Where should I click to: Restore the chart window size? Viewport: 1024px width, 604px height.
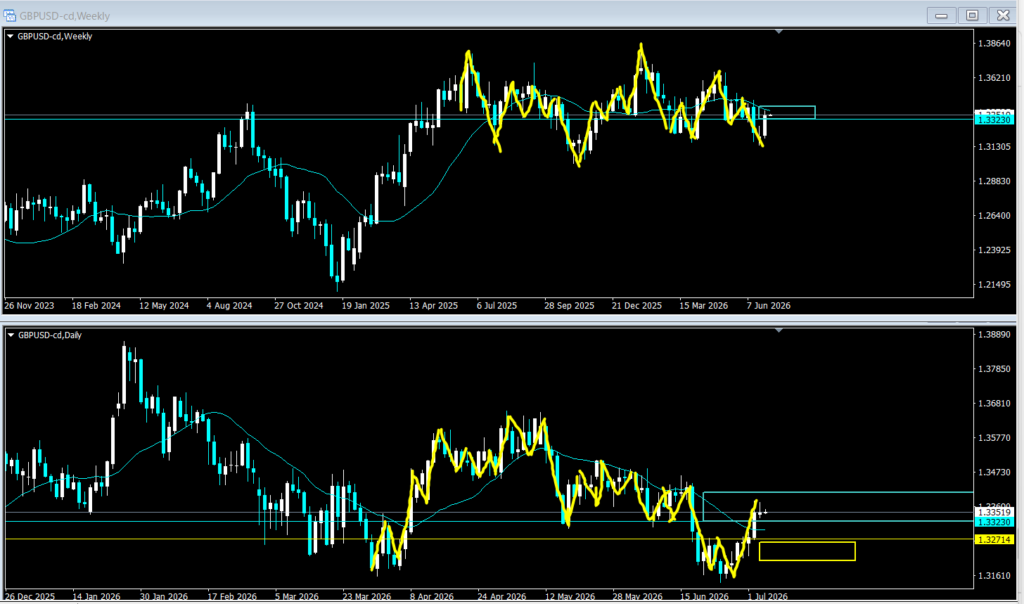click(972, 15)
